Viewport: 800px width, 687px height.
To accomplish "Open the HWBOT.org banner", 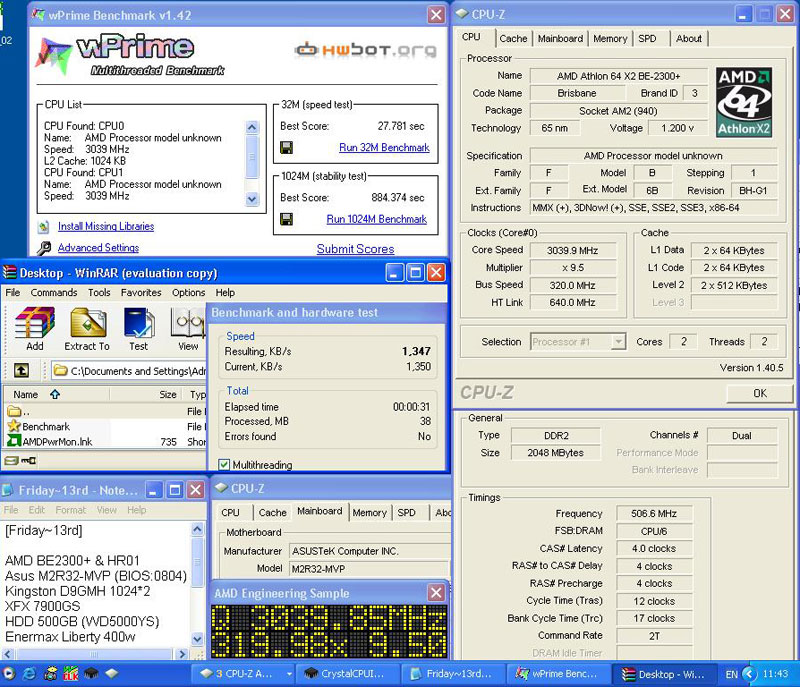I will [365, 50].
